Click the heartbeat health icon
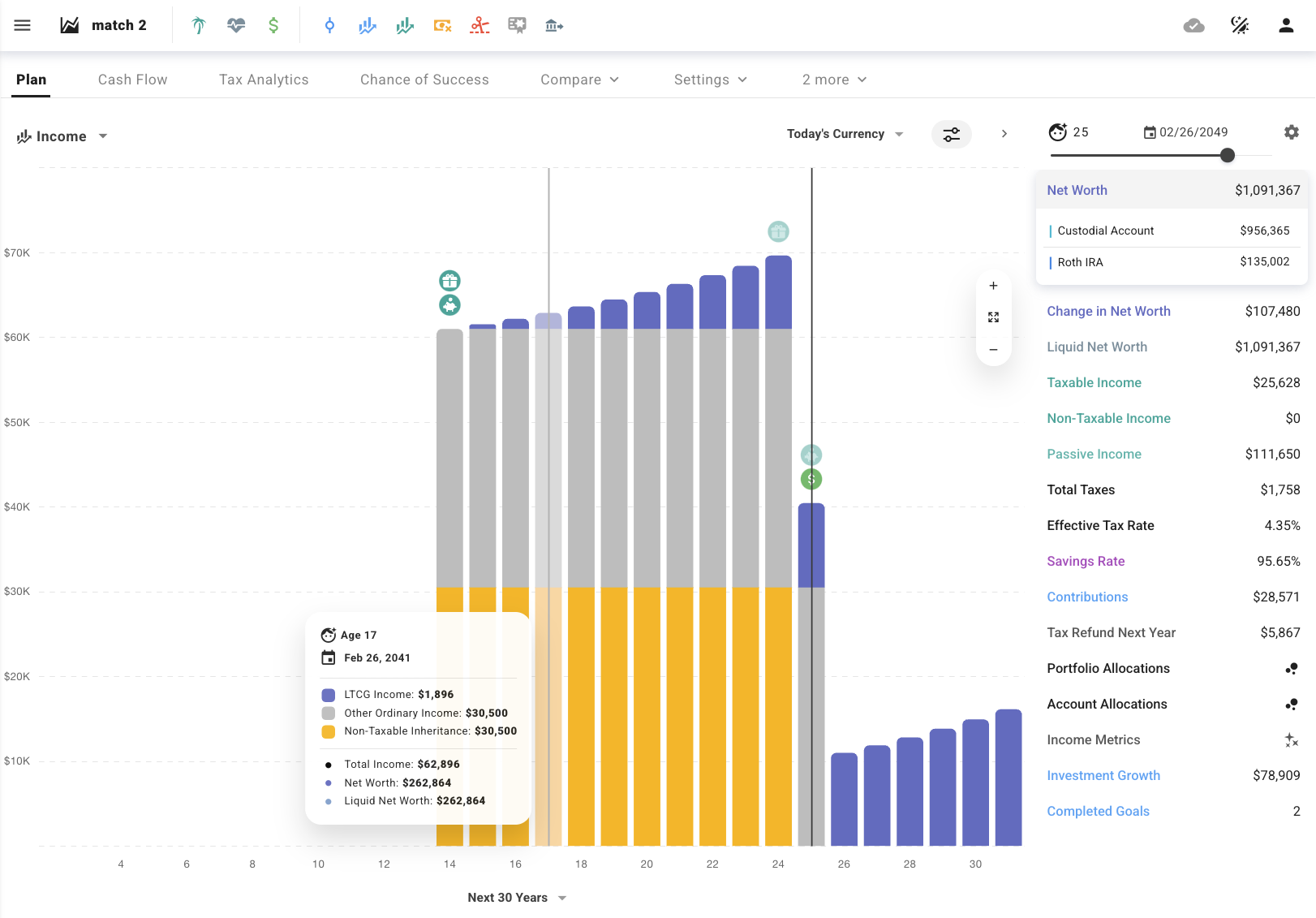 click(x=236, y=25)
